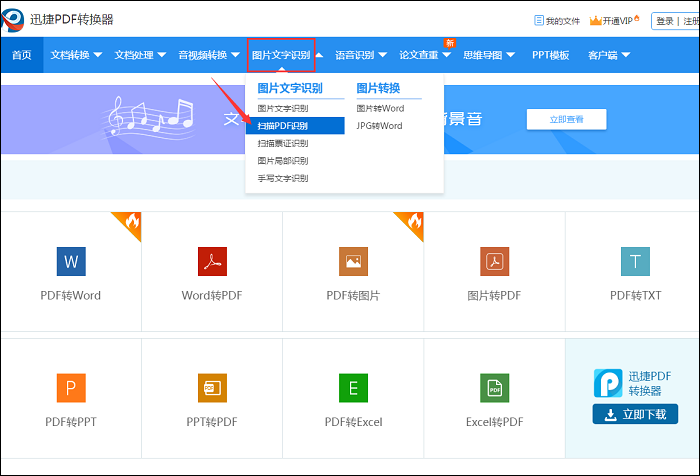
Task: Select 扫描PDF识别 from the dropdown
Action: click(x=295, y=125)
